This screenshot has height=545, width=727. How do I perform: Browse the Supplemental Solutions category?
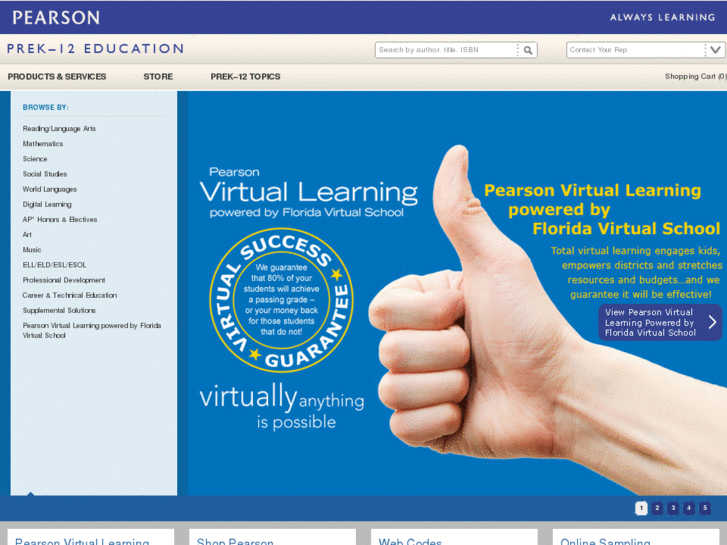click(59, 310)
